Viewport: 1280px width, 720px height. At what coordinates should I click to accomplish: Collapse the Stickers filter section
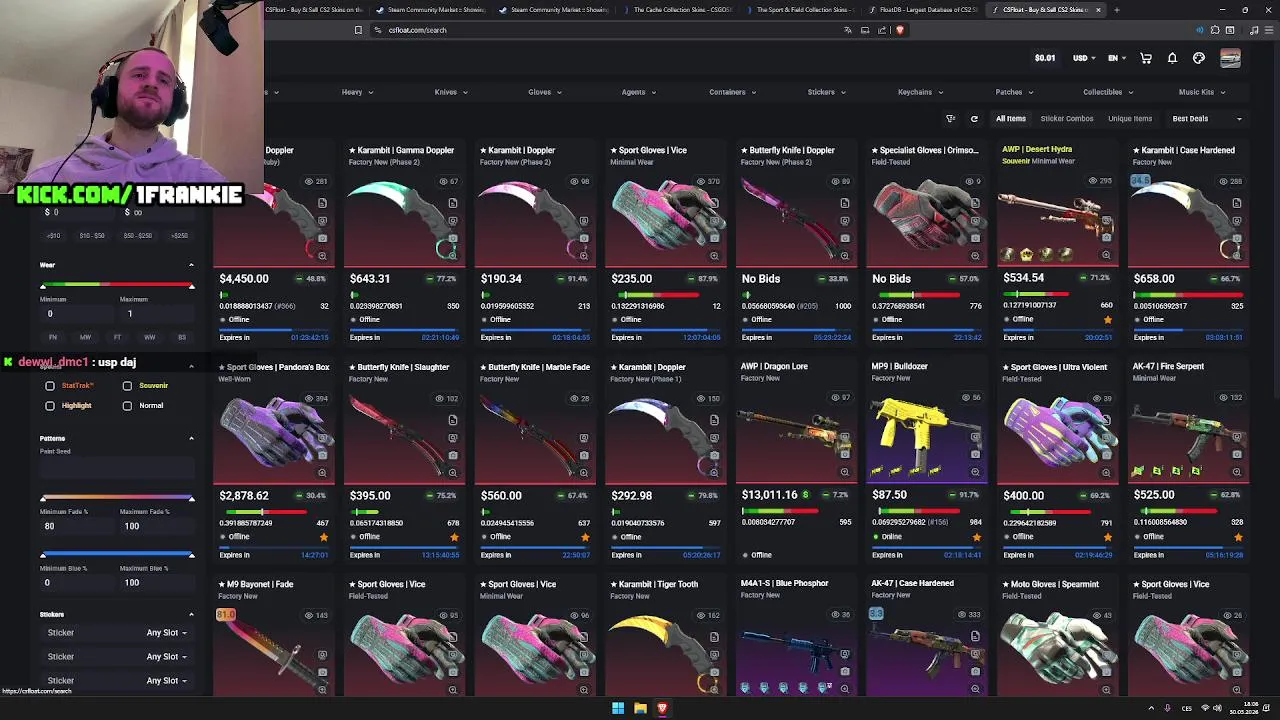point(191,615)
